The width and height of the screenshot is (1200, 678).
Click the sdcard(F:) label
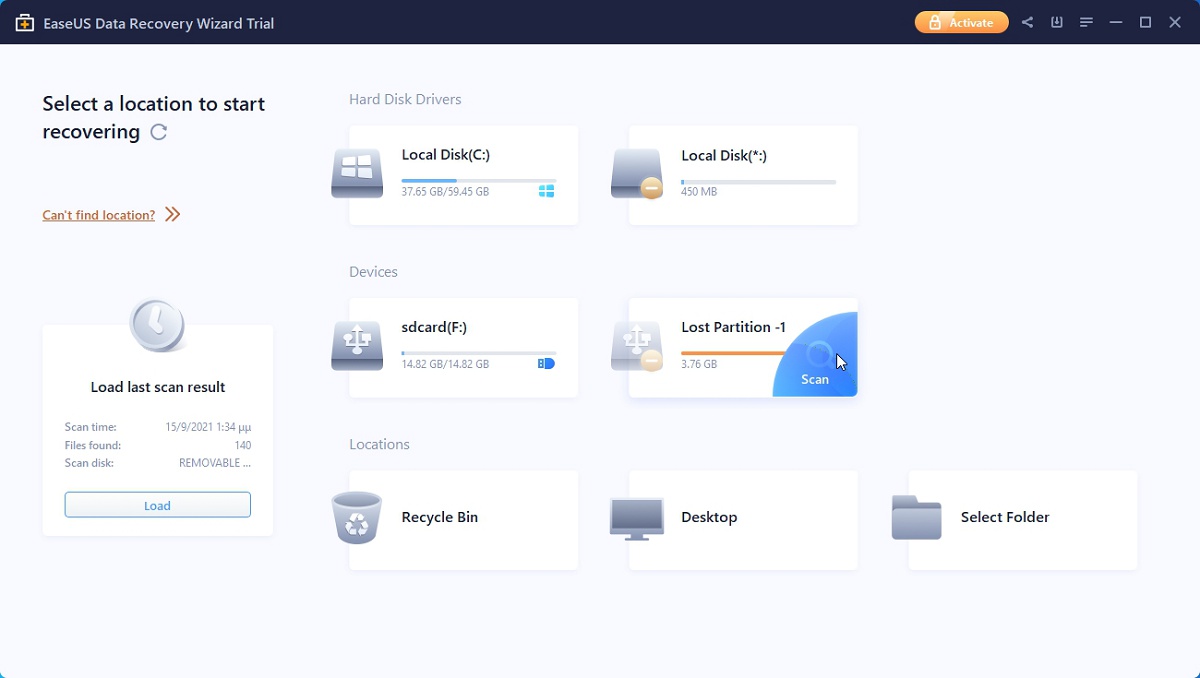(434, 327)
